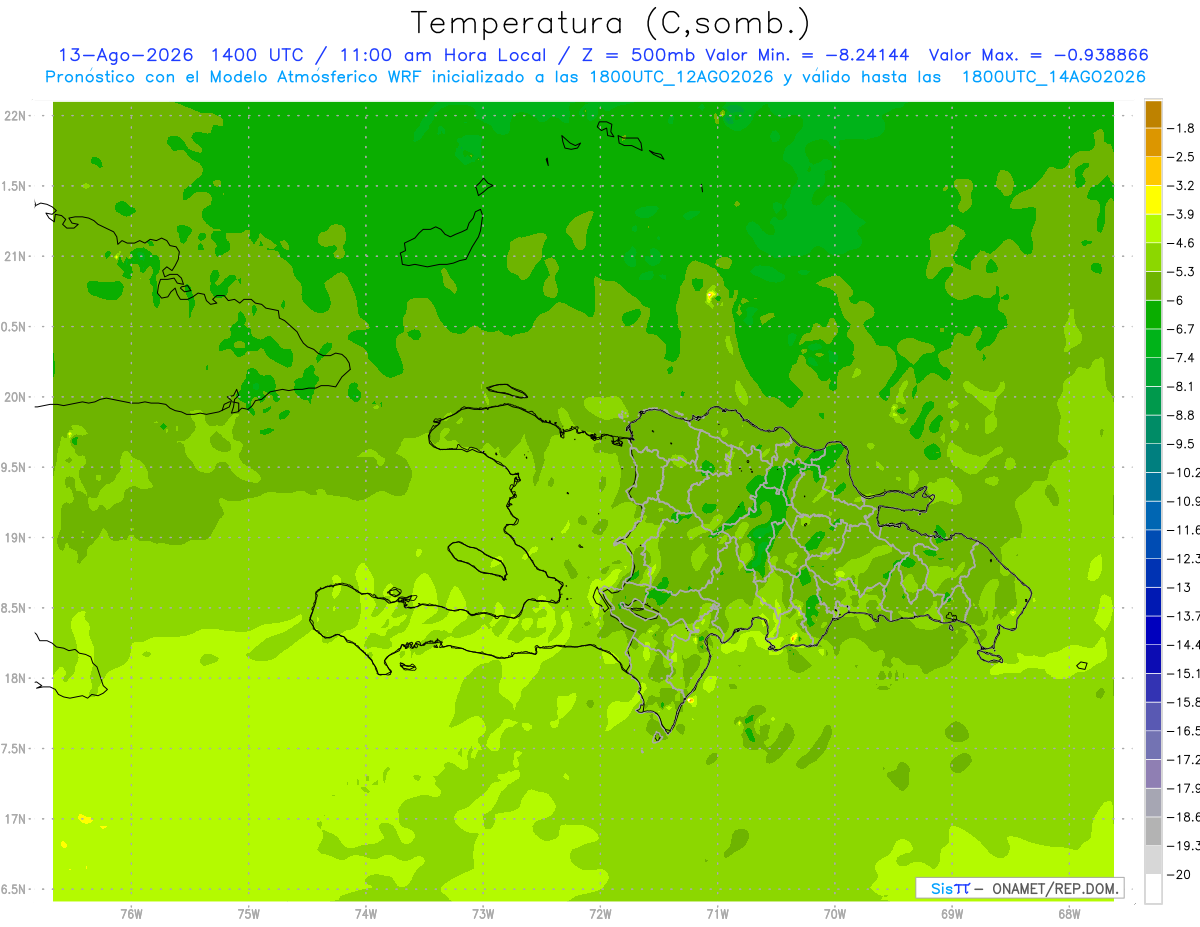Pick the teal swatch between -9.5 and -10.2
Viewport: 1200px width, 927px height.
click(x=1153, y=458)
